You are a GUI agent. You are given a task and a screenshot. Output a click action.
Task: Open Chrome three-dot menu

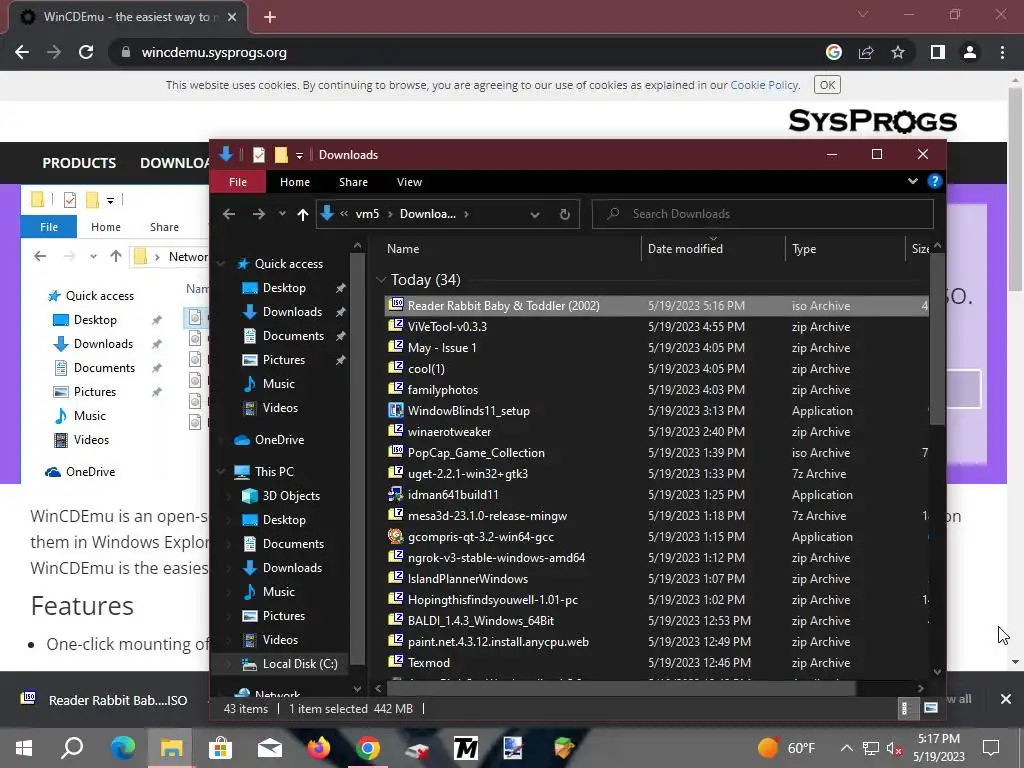pos(1002,52)
